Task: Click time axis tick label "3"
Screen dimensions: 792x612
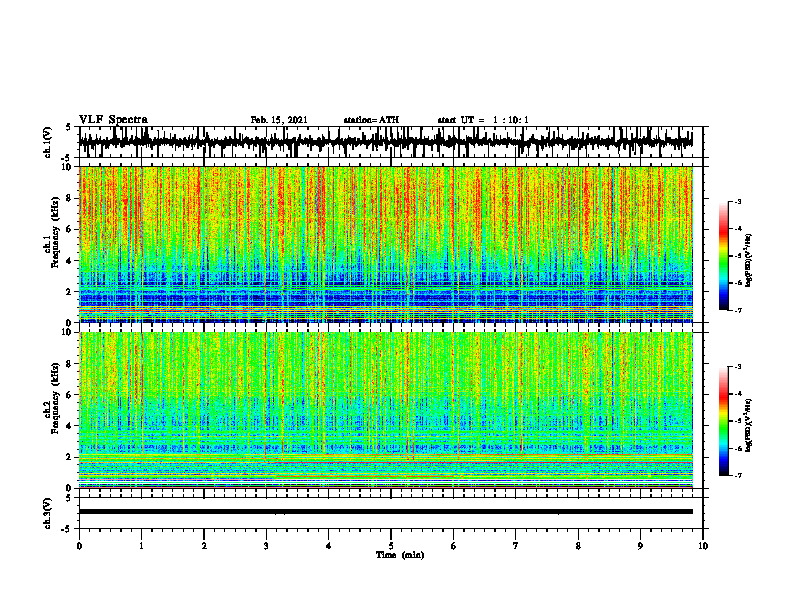Action: 266,546
